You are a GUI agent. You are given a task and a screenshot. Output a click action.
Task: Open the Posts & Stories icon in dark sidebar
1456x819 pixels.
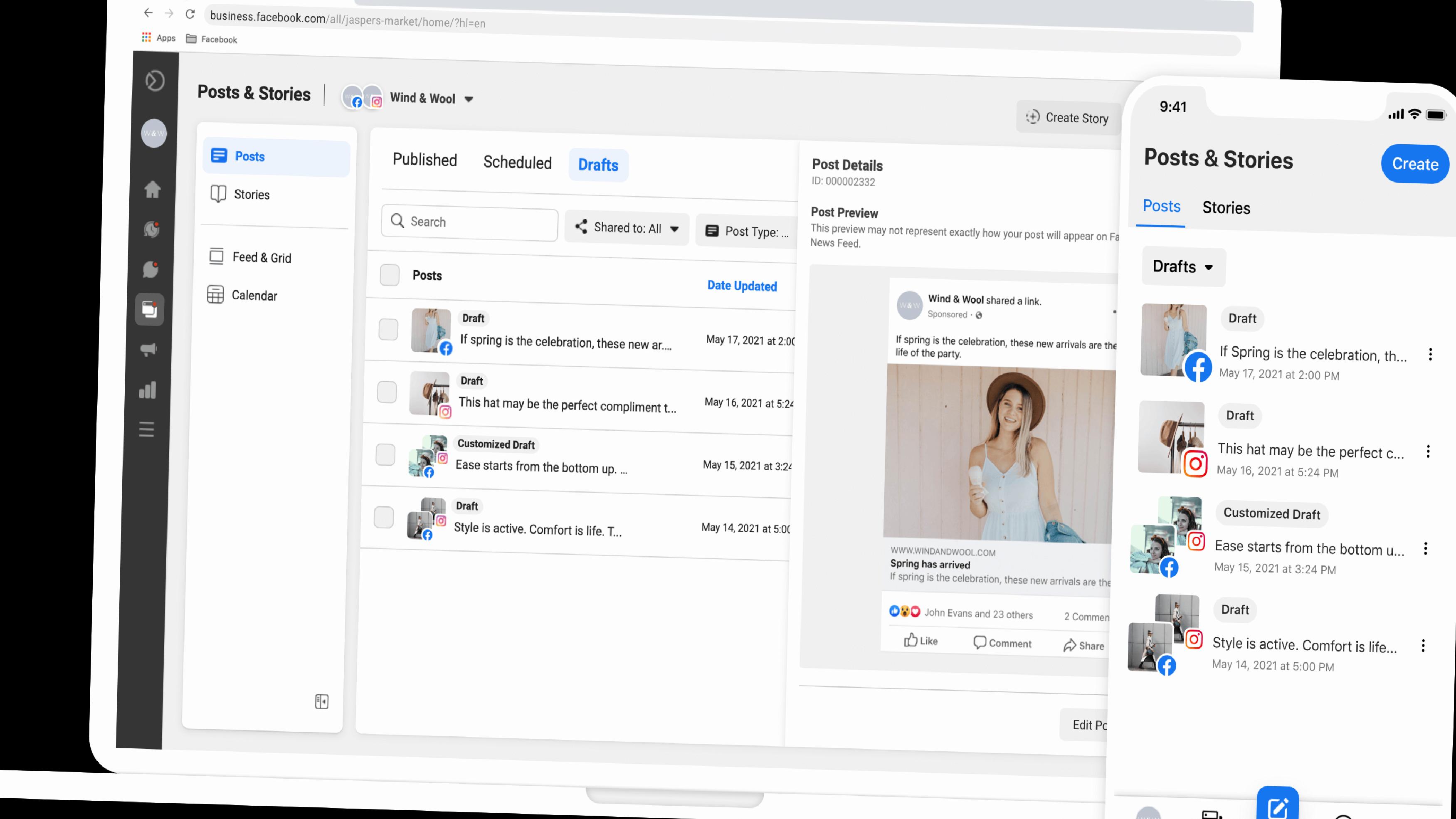149,309
